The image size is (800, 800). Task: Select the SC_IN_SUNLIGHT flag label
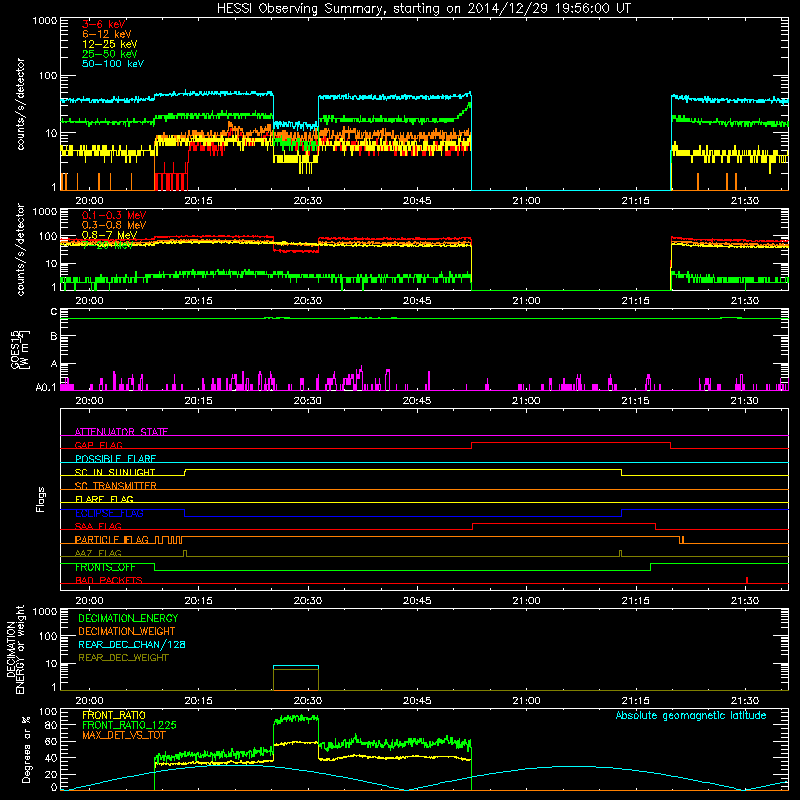click(115, 472)
